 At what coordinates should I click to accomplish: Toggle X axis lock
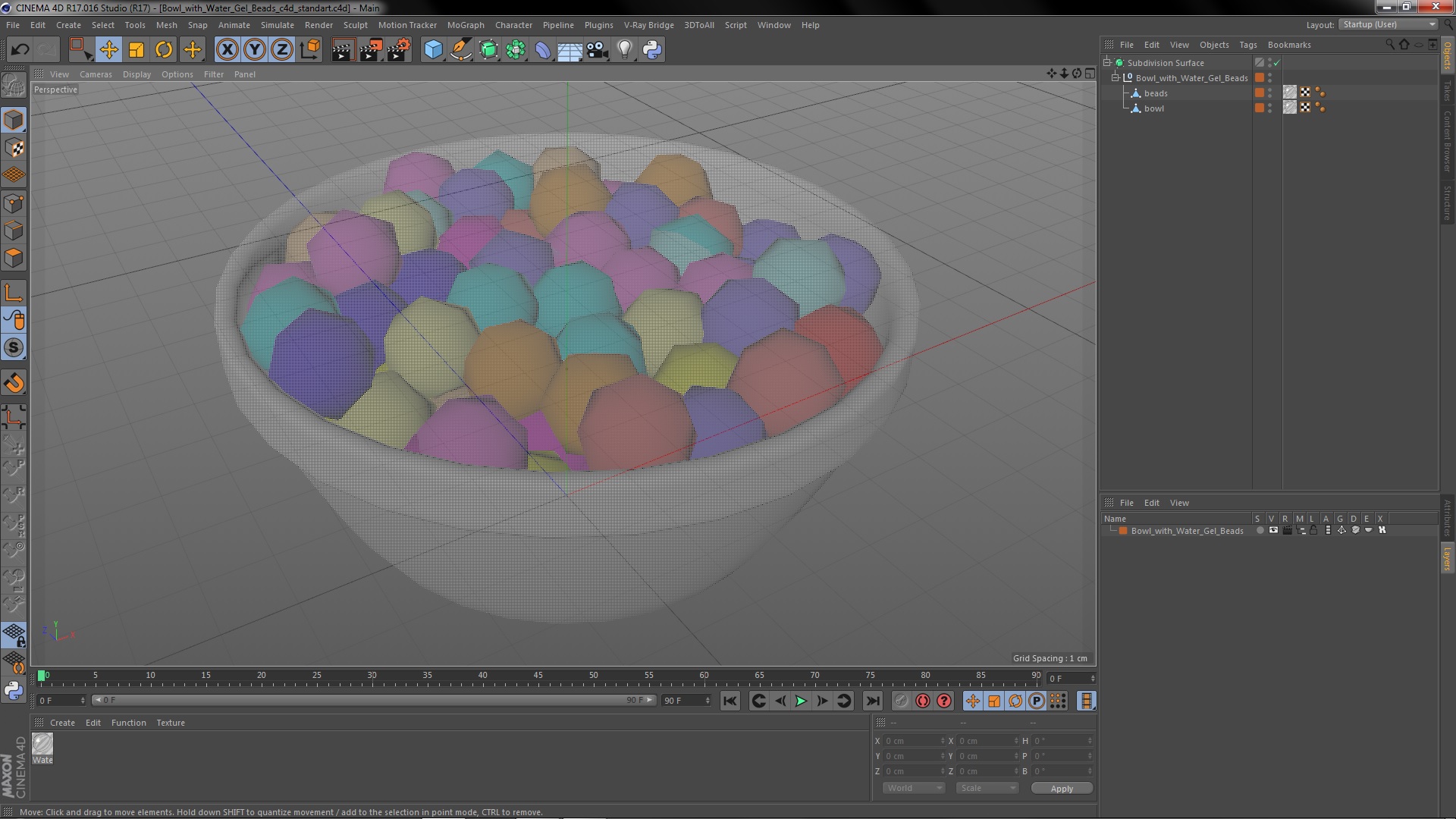(x=227, y=50)
